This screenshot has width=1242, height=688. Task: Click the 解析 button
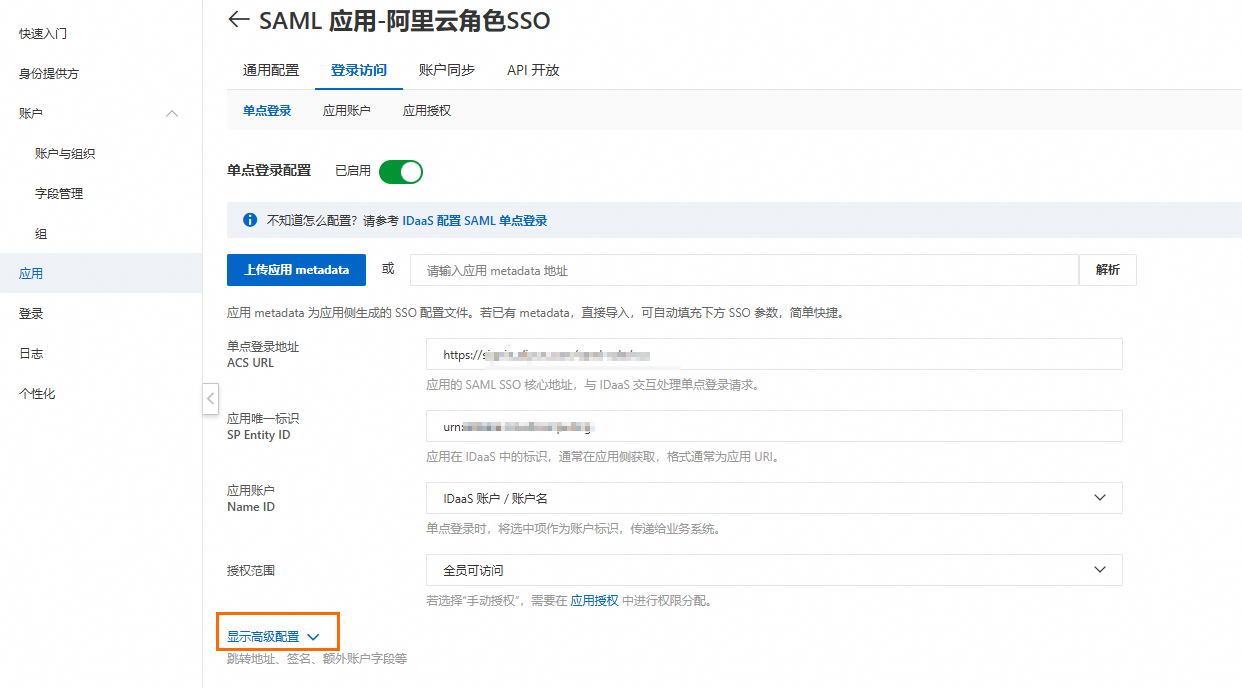tap(1108, 270)
